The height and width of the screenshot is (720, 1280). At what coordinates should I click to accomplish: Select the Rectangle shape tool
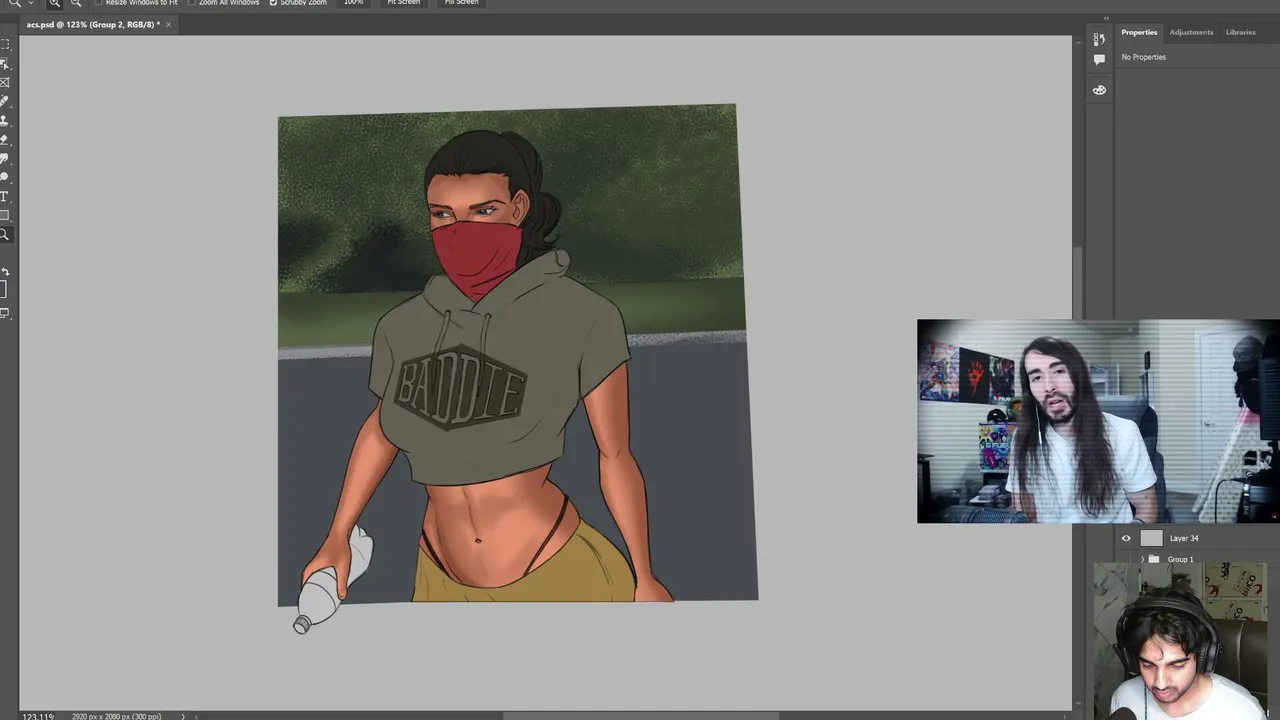coord(5,216)
